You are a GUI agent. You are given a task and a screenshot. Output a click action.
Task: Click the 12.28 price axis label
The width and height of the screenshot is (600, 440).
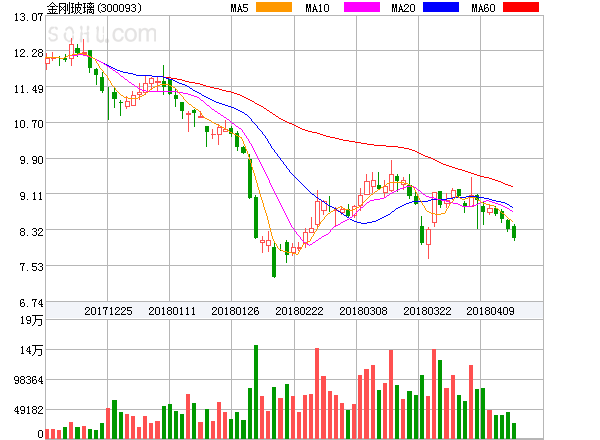tap(29, 53)
